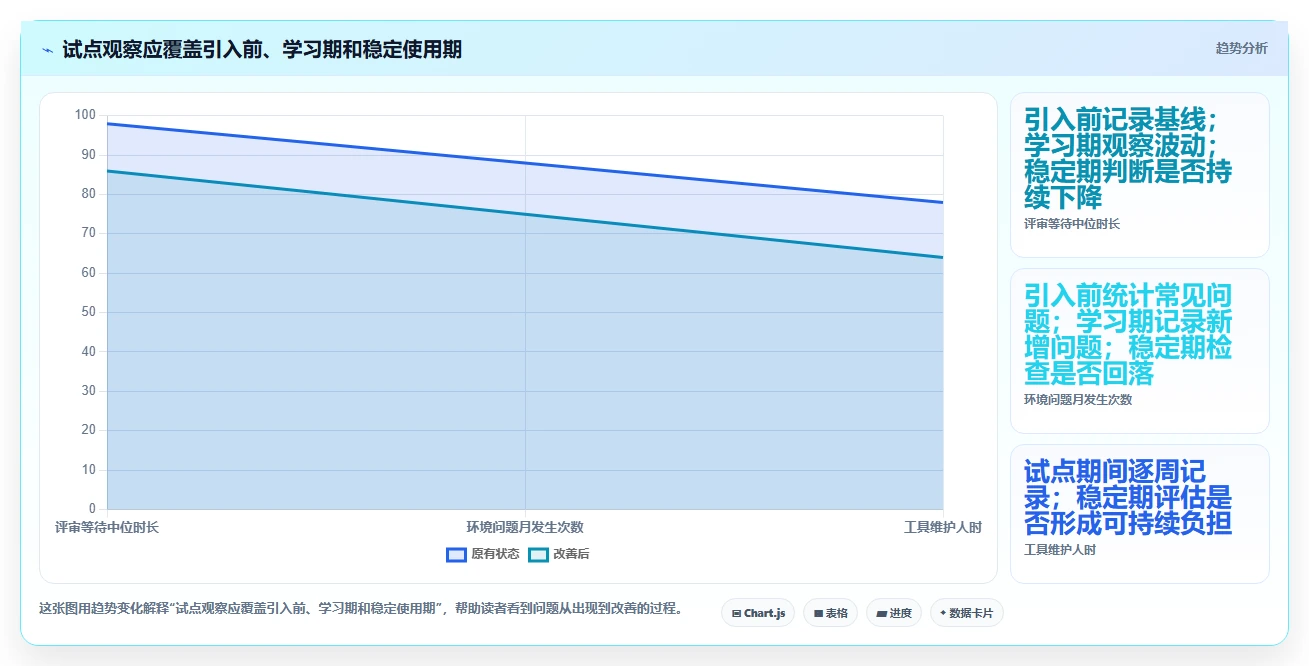1309x666 pixels.
Task: Click the 改善后 legend label
Action: (571, 554)
